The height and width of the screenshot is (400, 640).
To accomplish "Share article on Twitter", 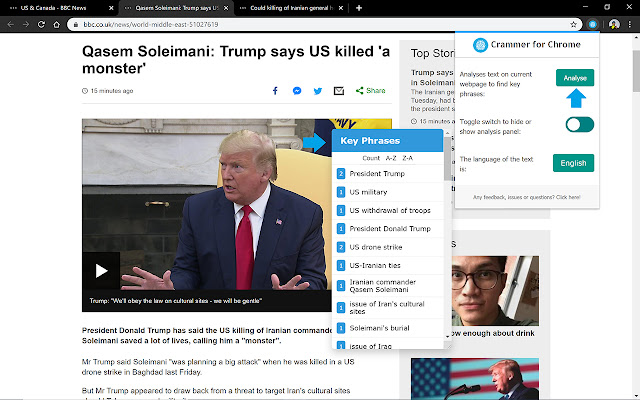I will pos(318,91).
